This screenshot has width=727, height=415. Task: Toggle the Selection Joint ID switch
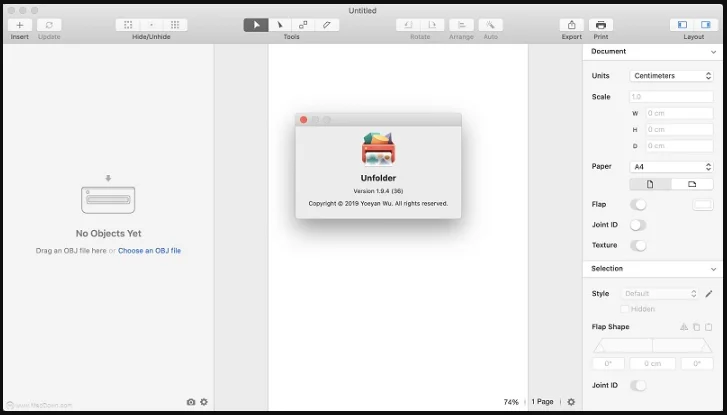pyautogui.click(x=638, y=385)
